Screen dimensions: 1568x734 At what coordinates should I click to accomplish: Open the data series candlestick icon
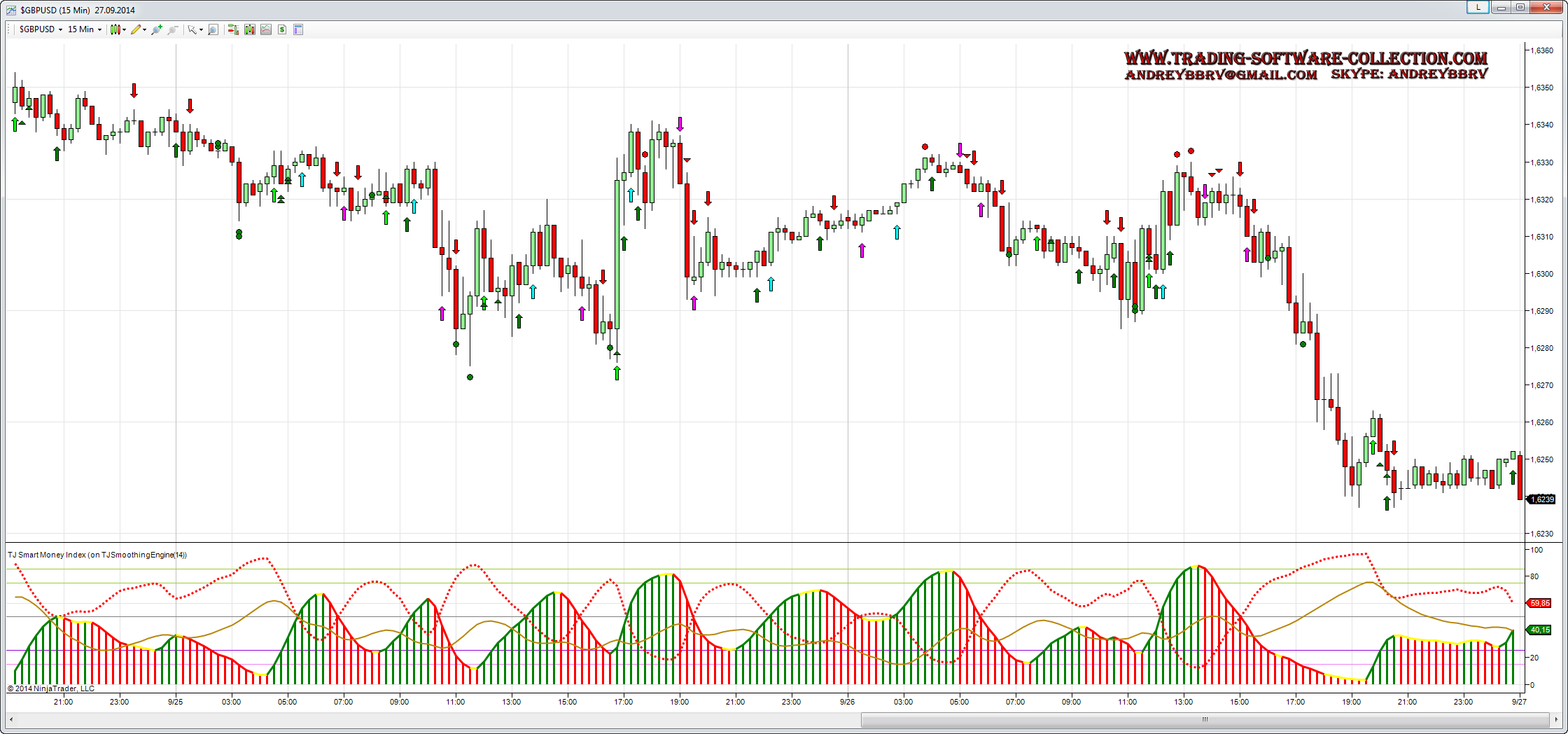point(250,29)
